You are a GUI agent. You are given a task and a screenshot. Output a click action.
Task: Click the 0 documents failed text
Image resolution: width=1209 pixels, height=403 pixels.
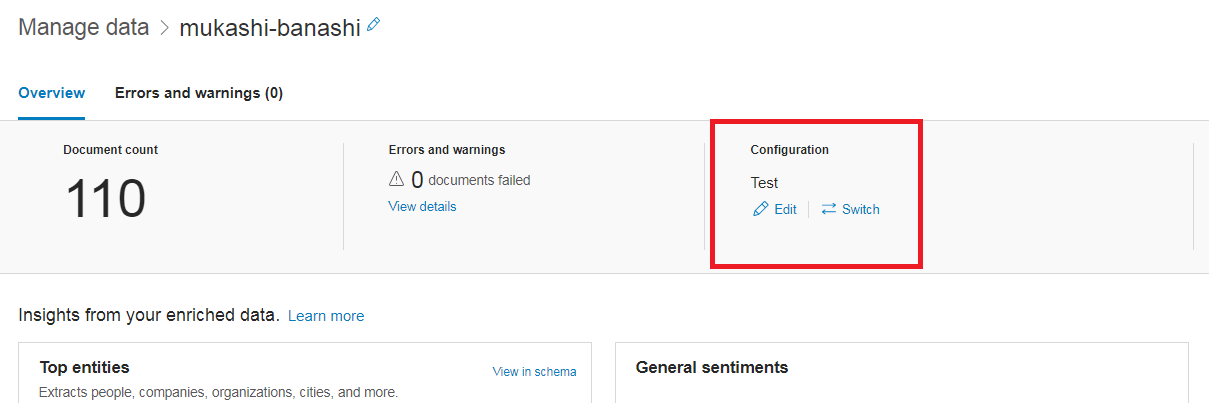click(470, 180)
